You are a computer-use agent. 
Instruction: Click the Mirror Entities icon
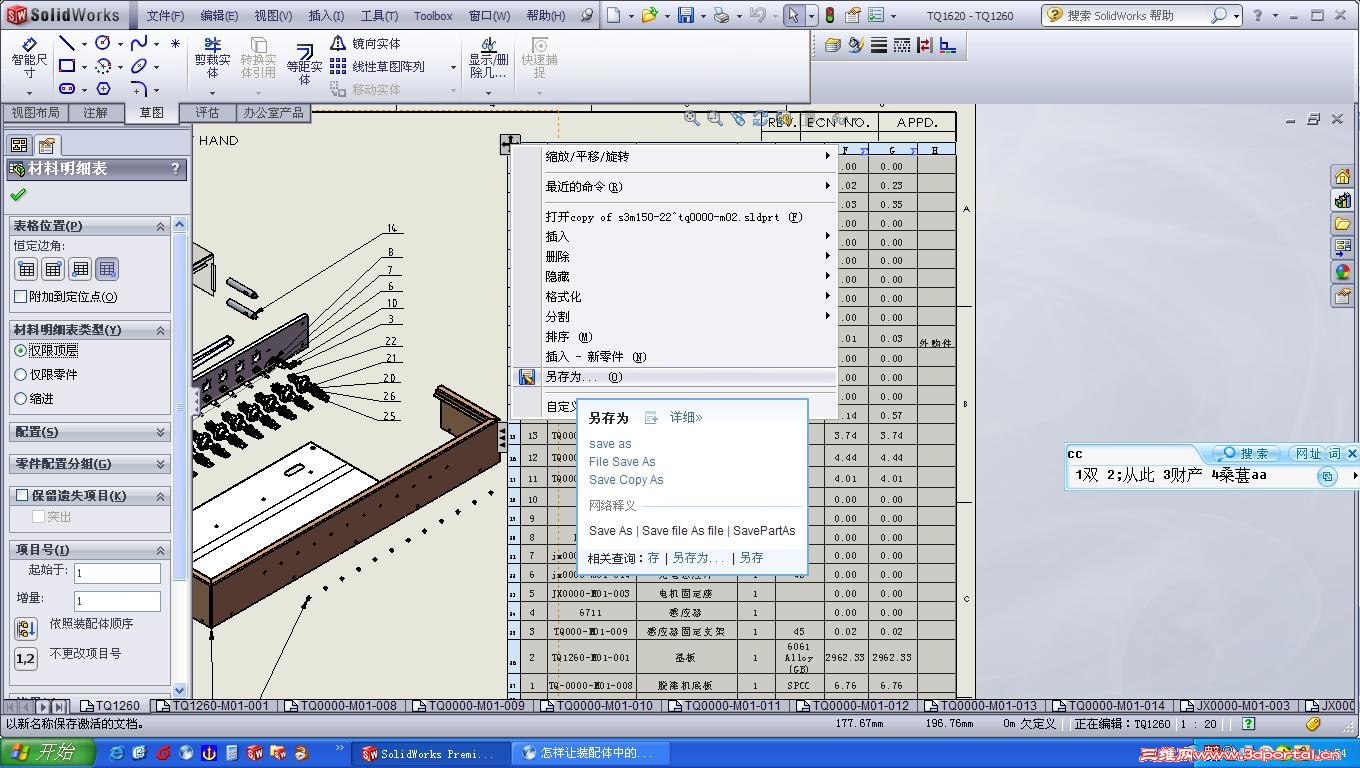click(x=338, y=44)
